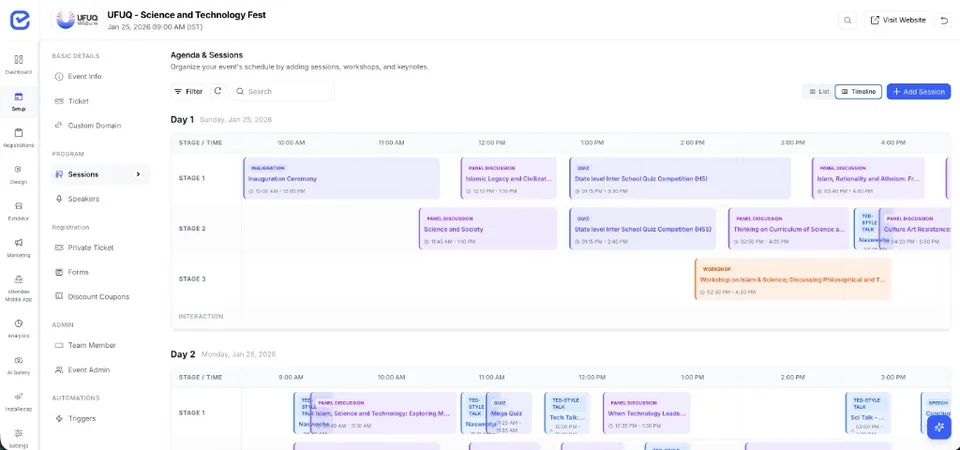Click Day 1 STAGE 3 row label
The image size is (960, 450).
point(192,279)
